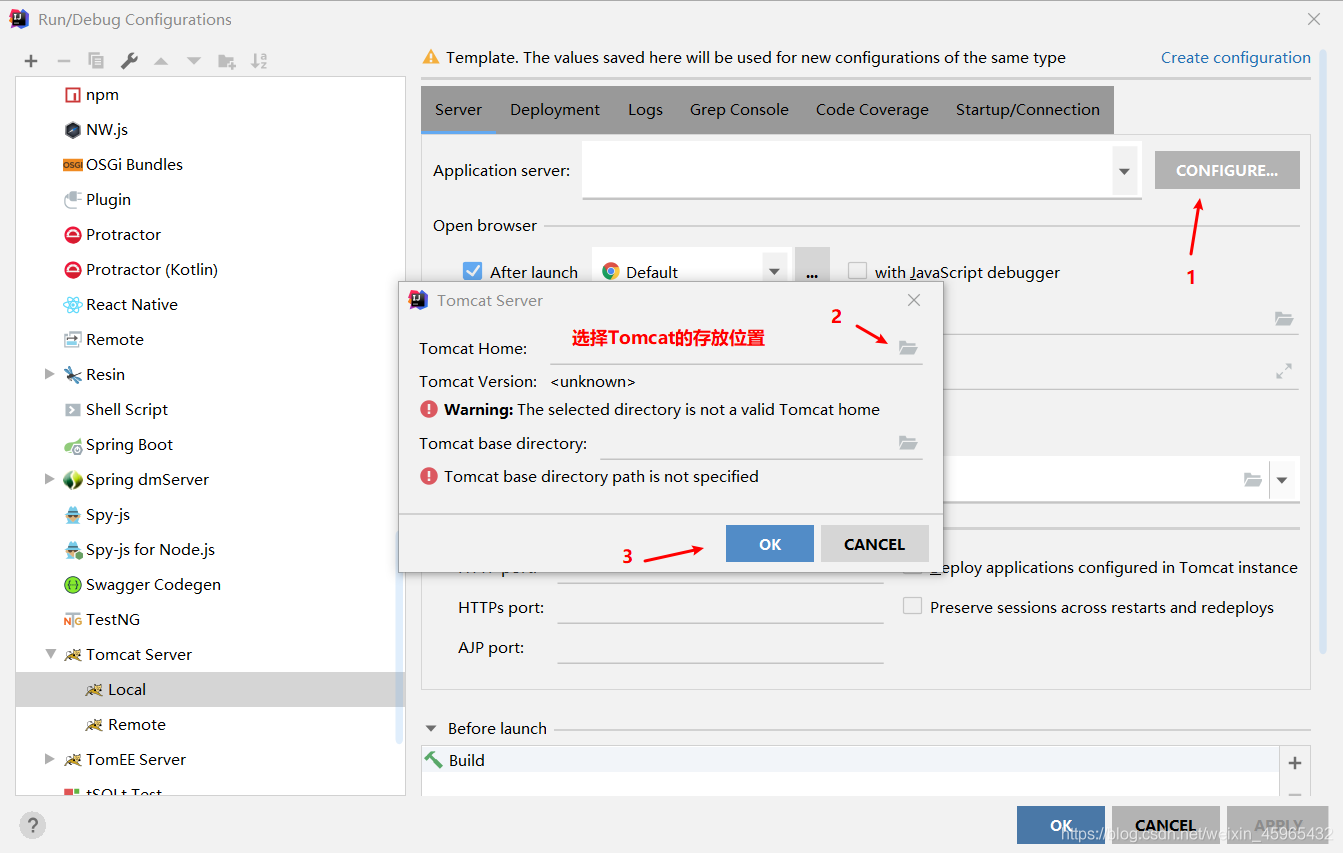Sort configurations alphabetically icon
Image resolution: width=1343 pixels, height=853 pixels.
(259, 61)
